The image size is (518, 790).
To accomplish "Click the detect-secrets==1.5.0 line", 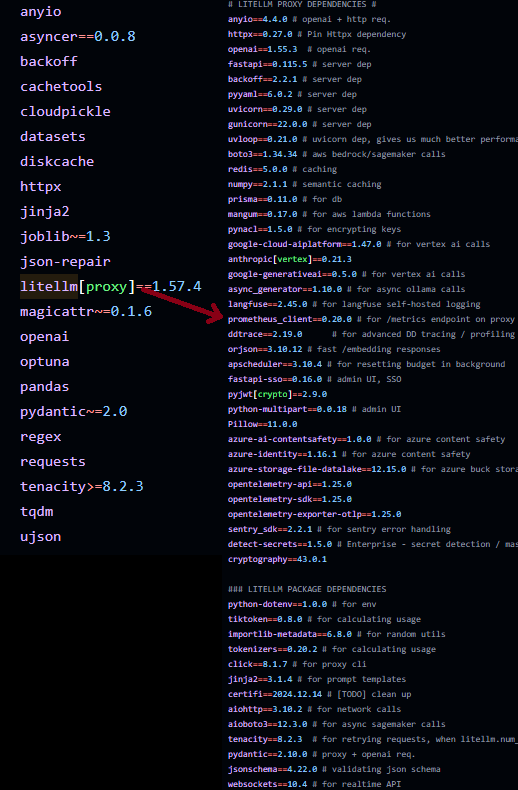I will 373,544.
